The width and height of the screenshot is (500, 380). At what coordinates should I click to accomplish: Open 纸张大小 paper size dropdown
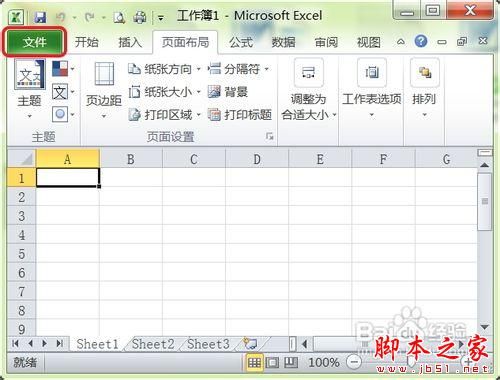click(x=165, y=92)
